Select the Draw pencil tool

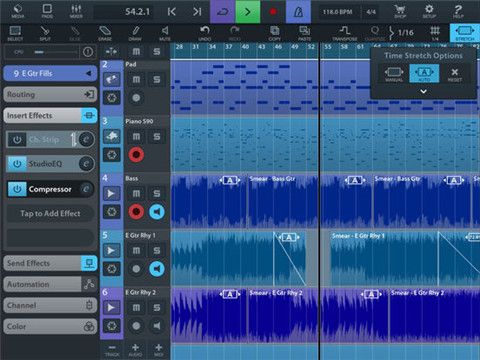pyautogui.click(x=135, y=33)
